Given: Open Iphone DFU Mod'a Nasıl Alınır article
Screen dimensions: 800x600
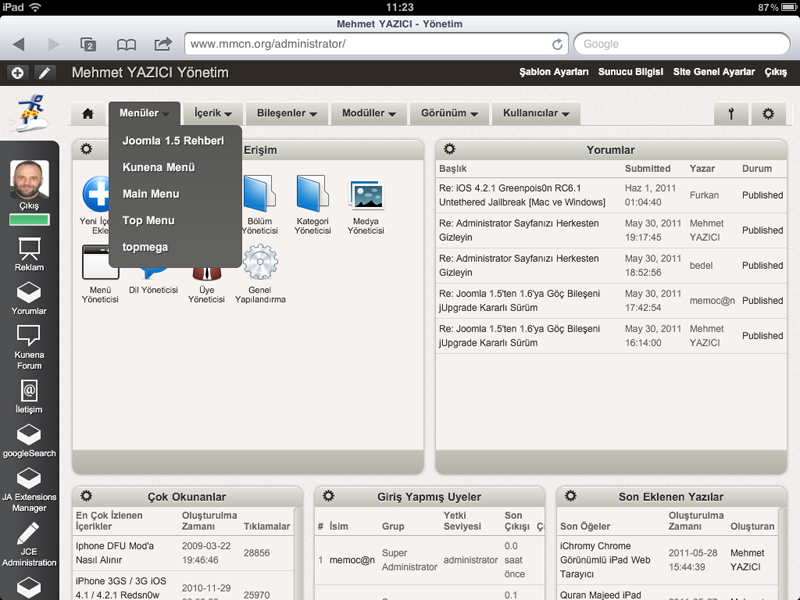Looking at the screenshot, I should 115,553.
